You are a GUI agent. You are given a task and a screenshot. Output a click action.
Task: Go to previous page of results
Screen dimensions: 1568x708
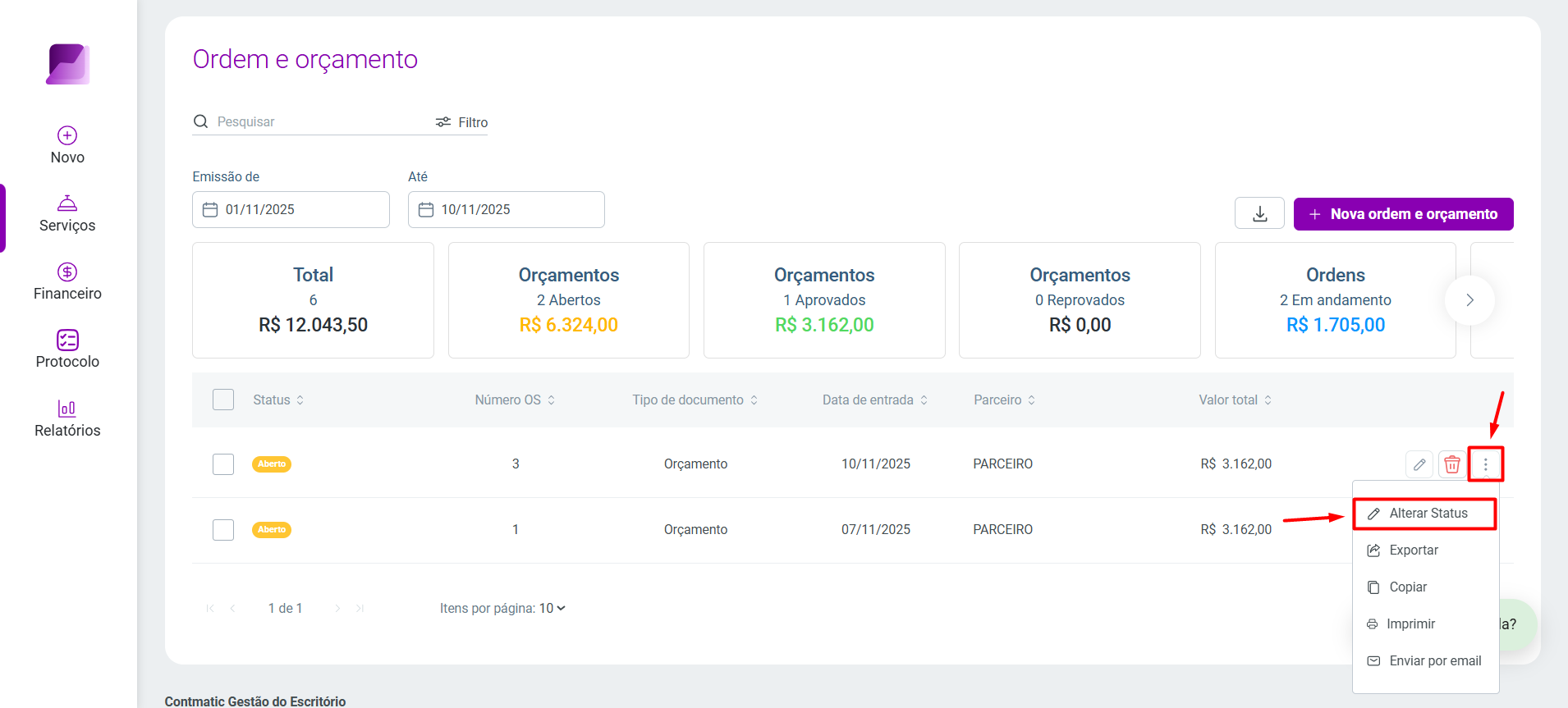[233, 608]
